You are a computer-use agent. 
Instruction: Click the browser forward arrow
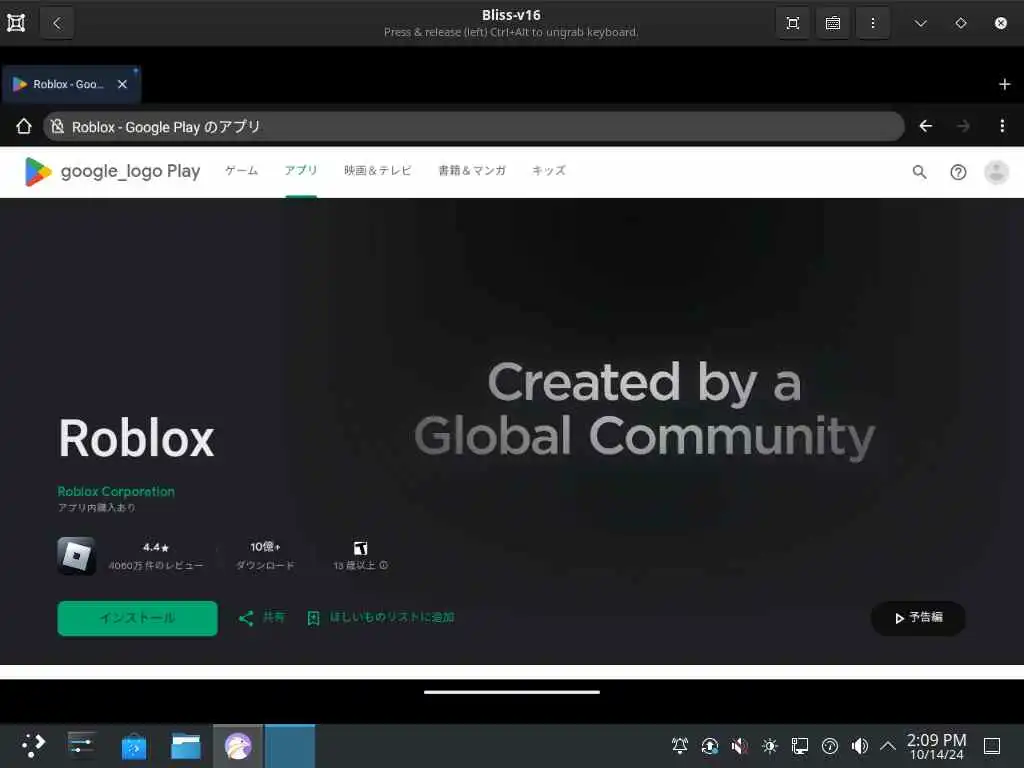[963, 126]
